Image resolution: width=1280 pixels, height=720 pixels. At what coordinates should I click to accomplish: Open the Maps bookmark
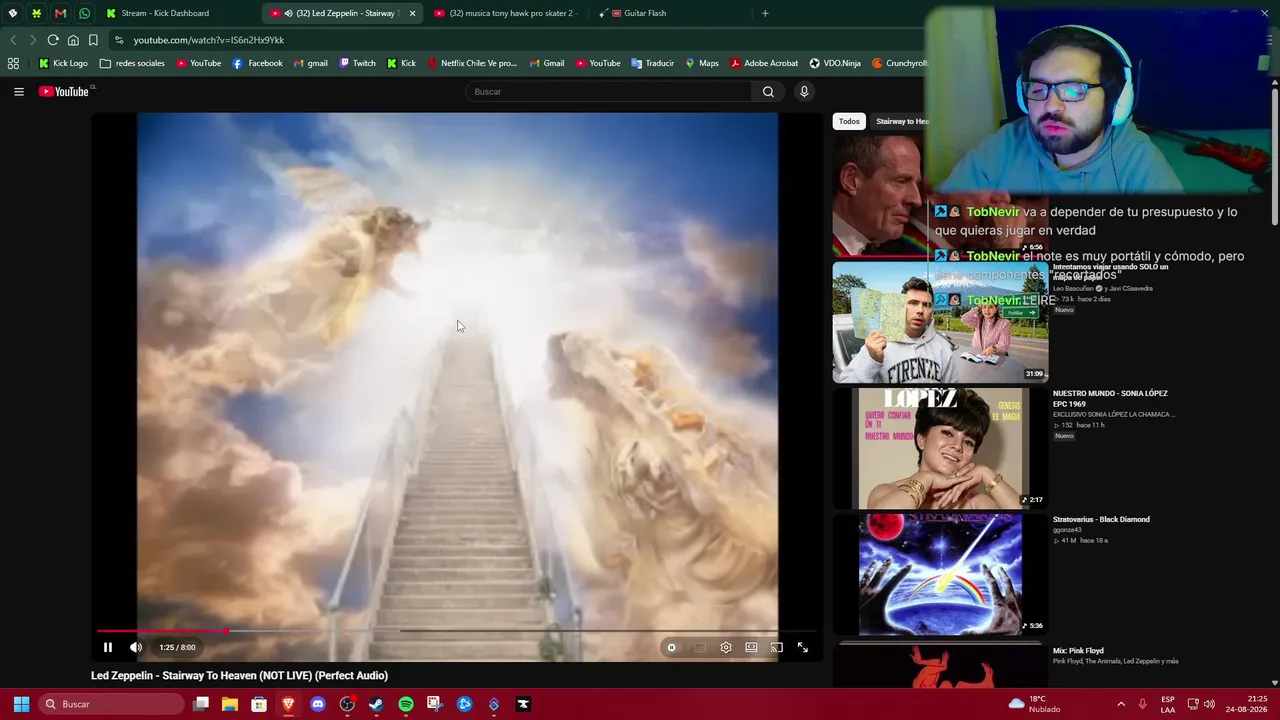click(x=701, y=63)
